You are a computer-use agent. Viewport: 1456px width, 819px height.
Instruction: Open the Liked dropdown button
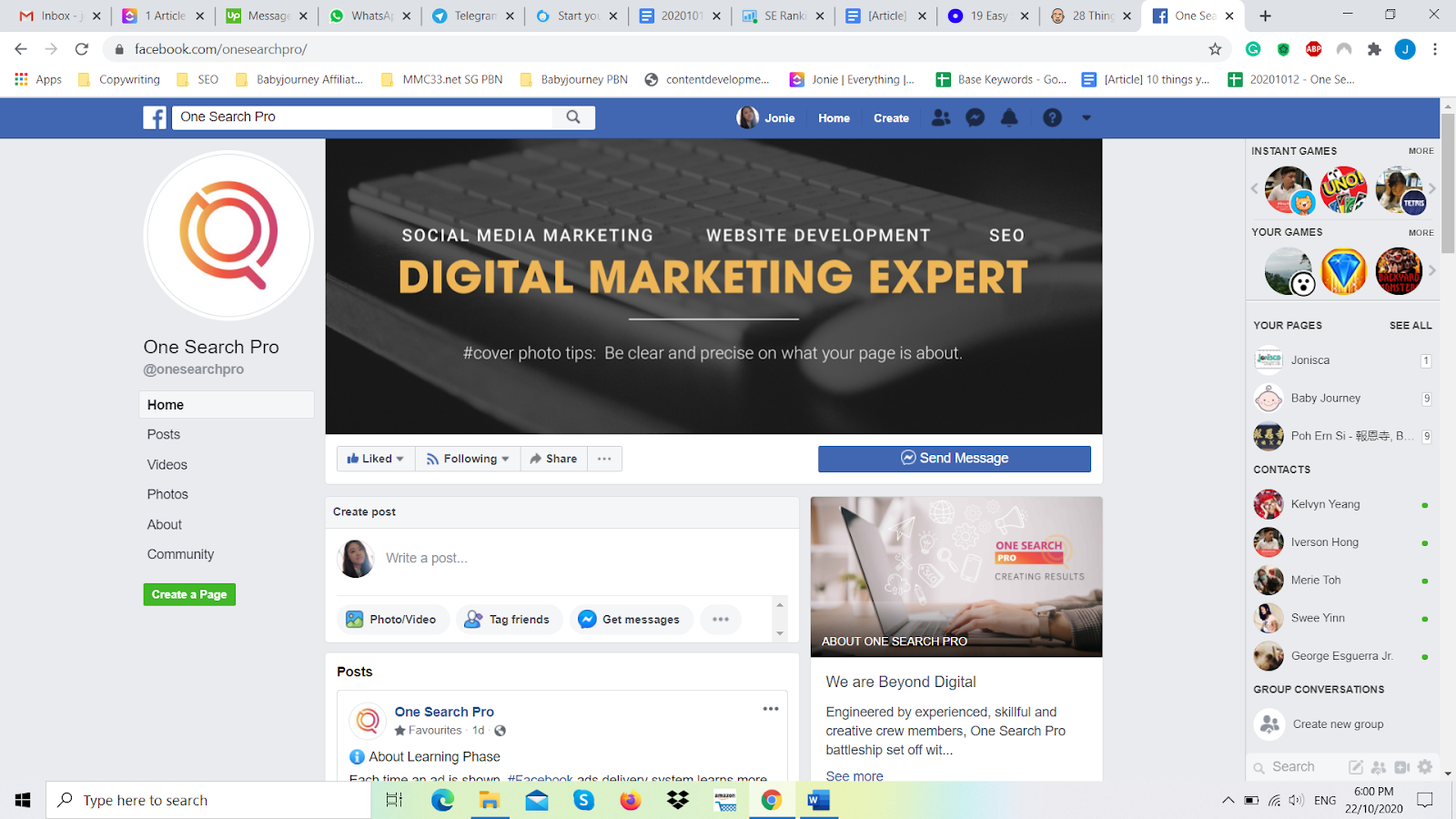tap(376, 459)
